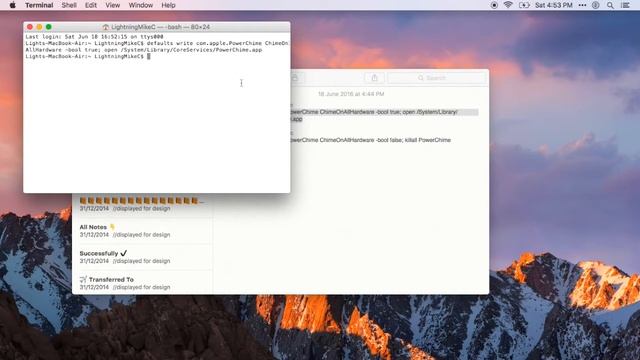Open the Window menu
The image size is (640, 360).
pos(141,5)
